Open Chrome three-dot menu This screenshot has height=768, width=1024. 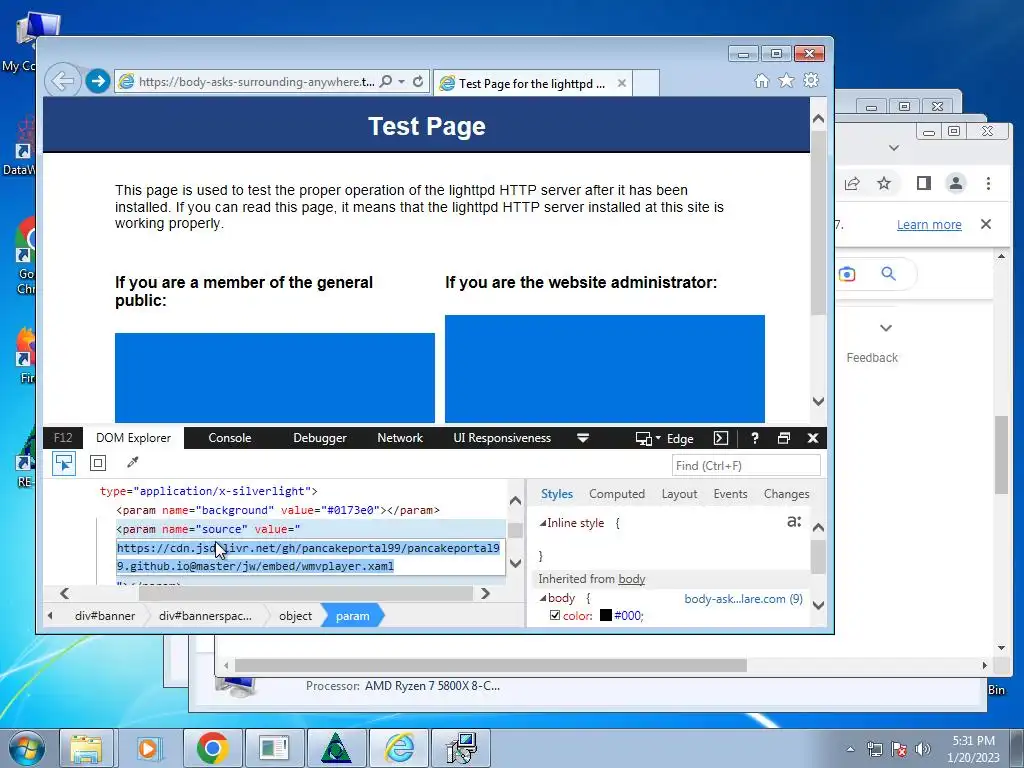(988, 184)
